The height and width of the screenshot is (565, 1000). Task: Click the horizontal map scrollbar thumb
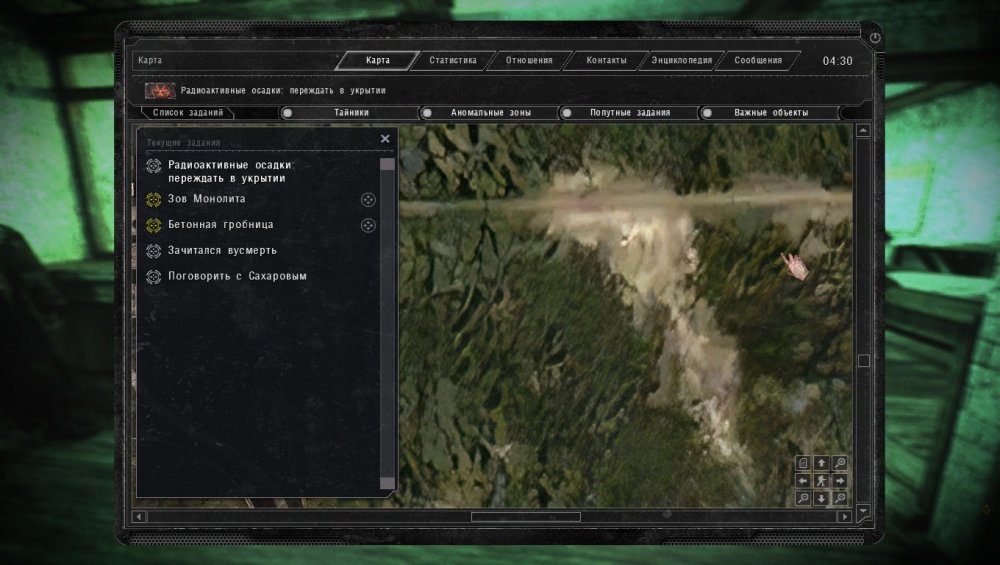pyautogui.click(x=526, y=517)
